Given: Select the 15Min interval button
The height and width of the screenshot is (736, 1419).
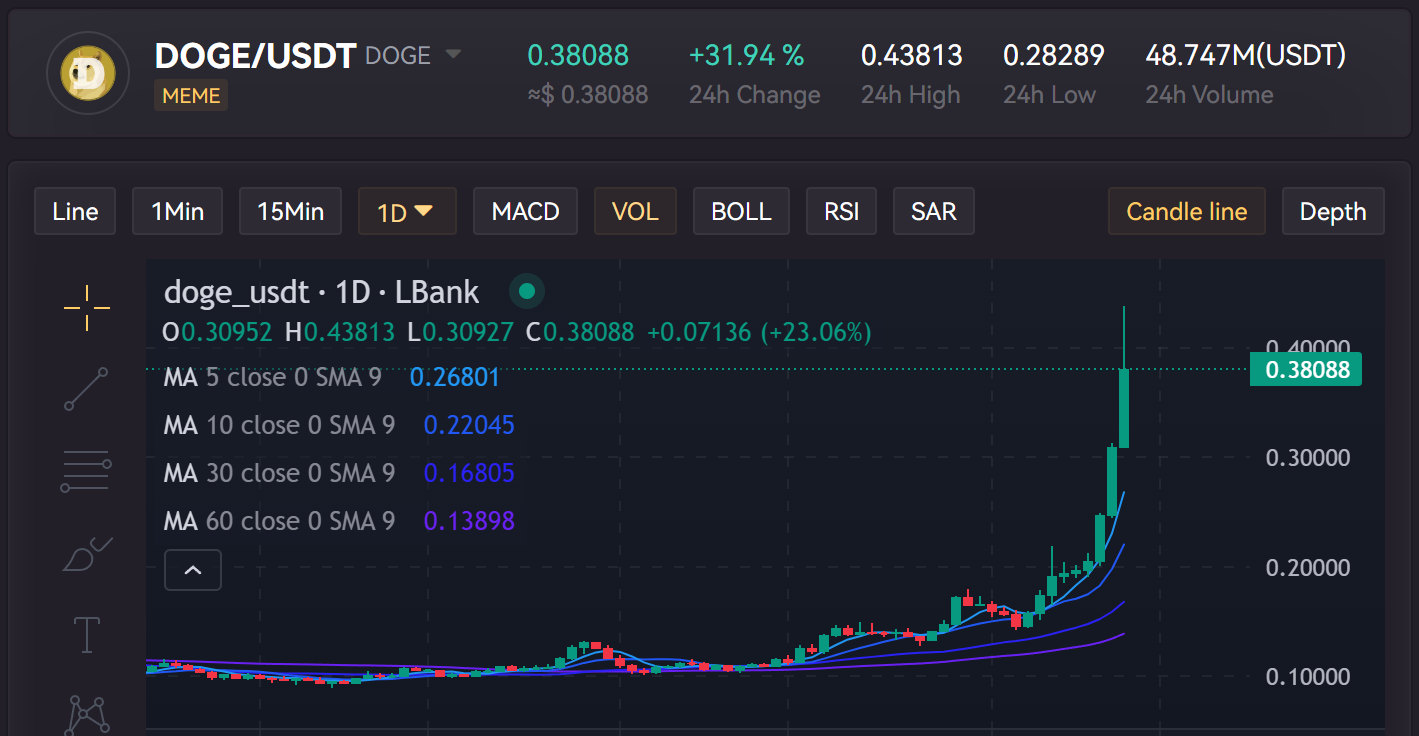Looking at the screenshot, I should tap(290, 212).
